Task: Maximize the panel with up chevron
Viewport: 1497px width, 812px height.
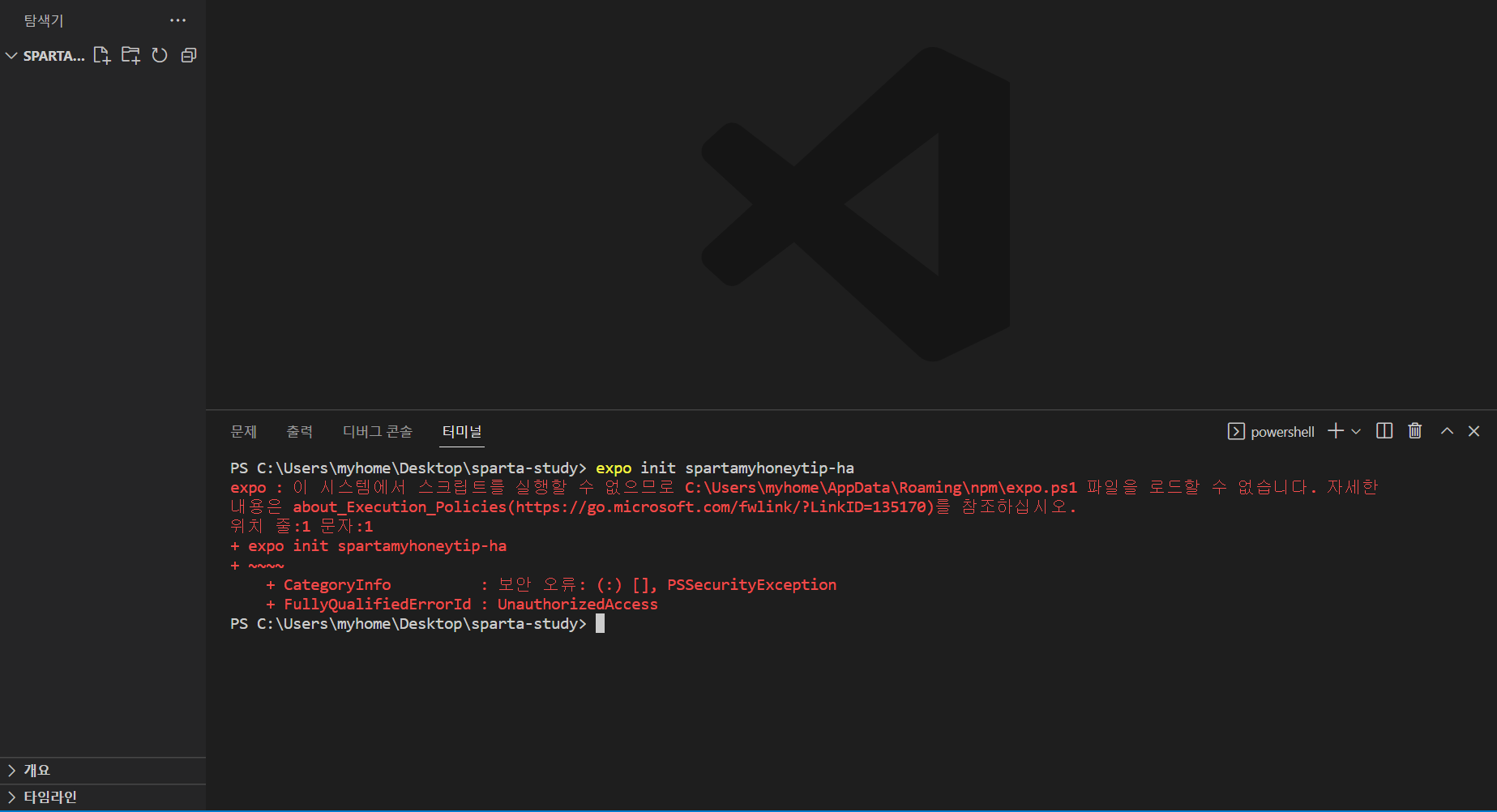Action: pyautogui.click(x=1447, y=431)
